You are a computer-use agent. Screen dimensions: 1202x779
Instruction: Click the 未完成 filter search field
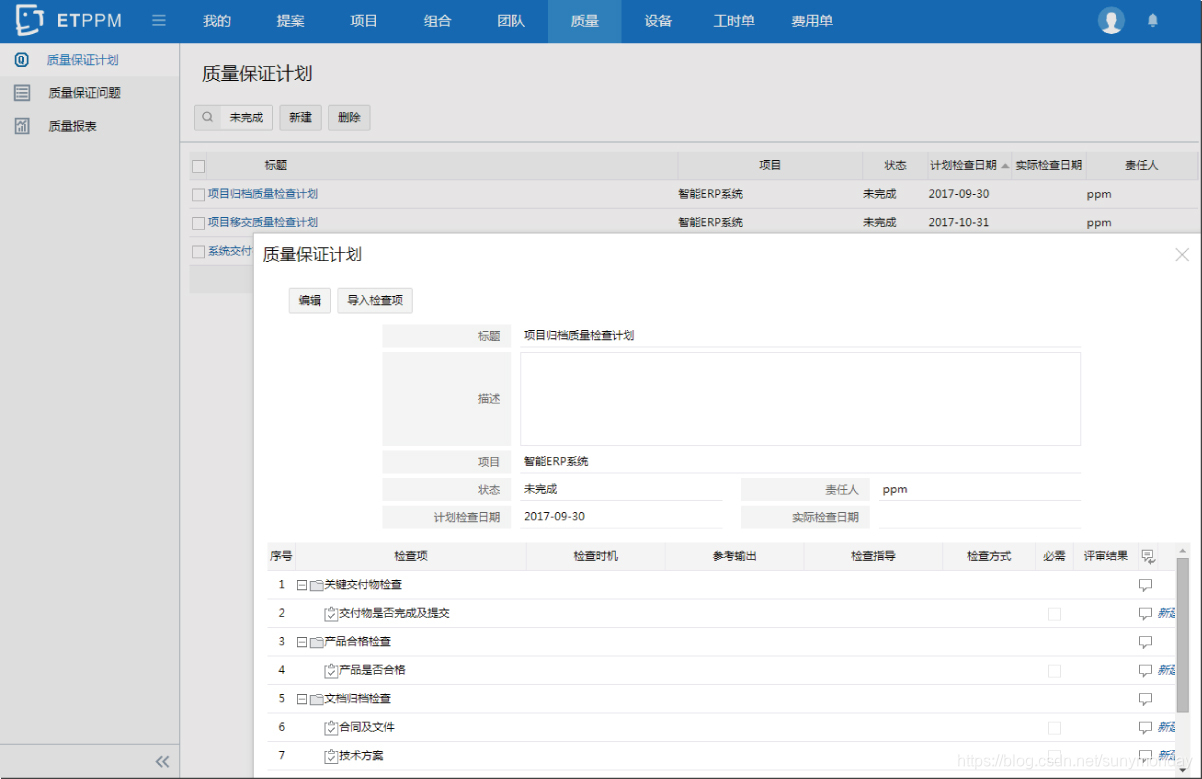246,117
